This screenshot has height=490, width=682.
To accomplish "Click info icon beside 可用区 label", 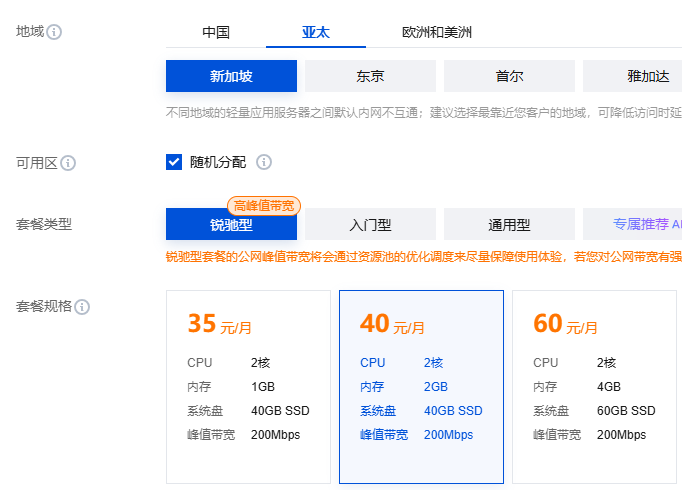I will (68, 163).
